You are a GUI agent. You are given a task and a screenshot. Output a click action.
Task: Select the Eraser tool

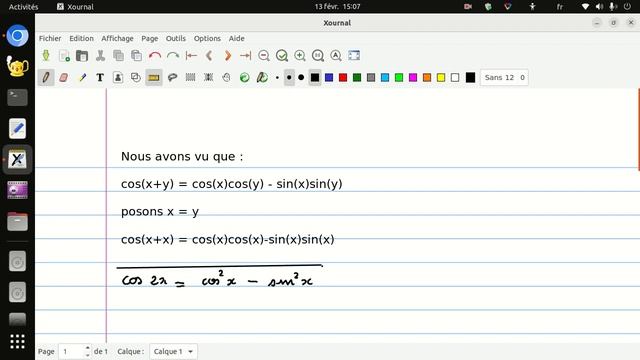point(64,78)
